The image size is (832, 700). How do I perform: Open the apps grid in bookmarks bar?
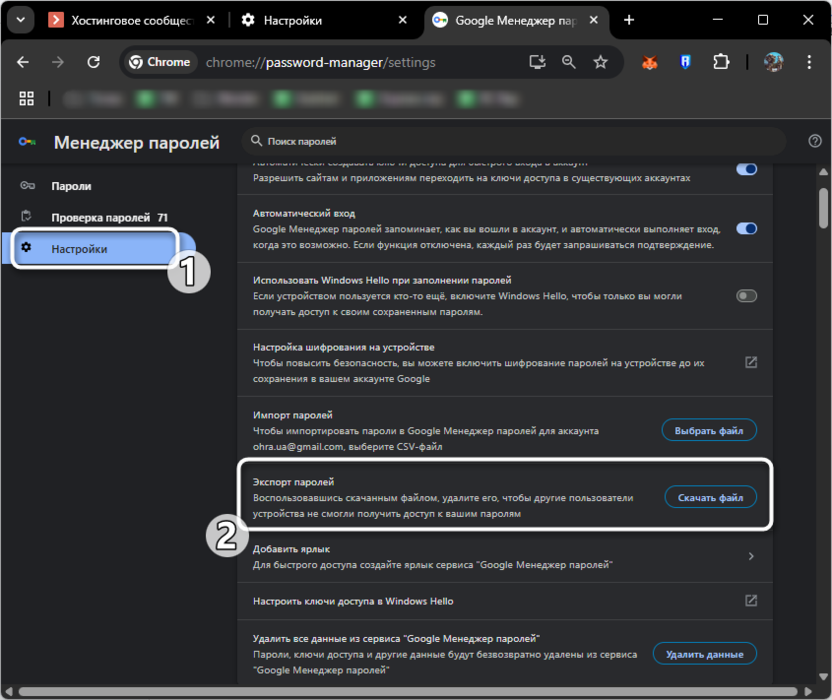[x=27, y=98]
